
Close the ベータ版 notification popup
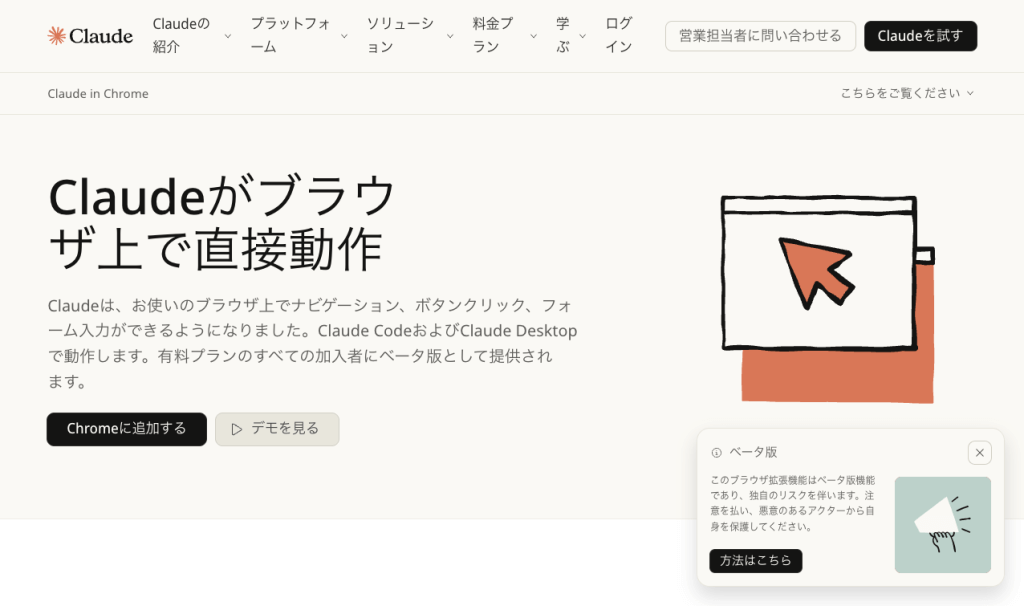click(980, 453)
